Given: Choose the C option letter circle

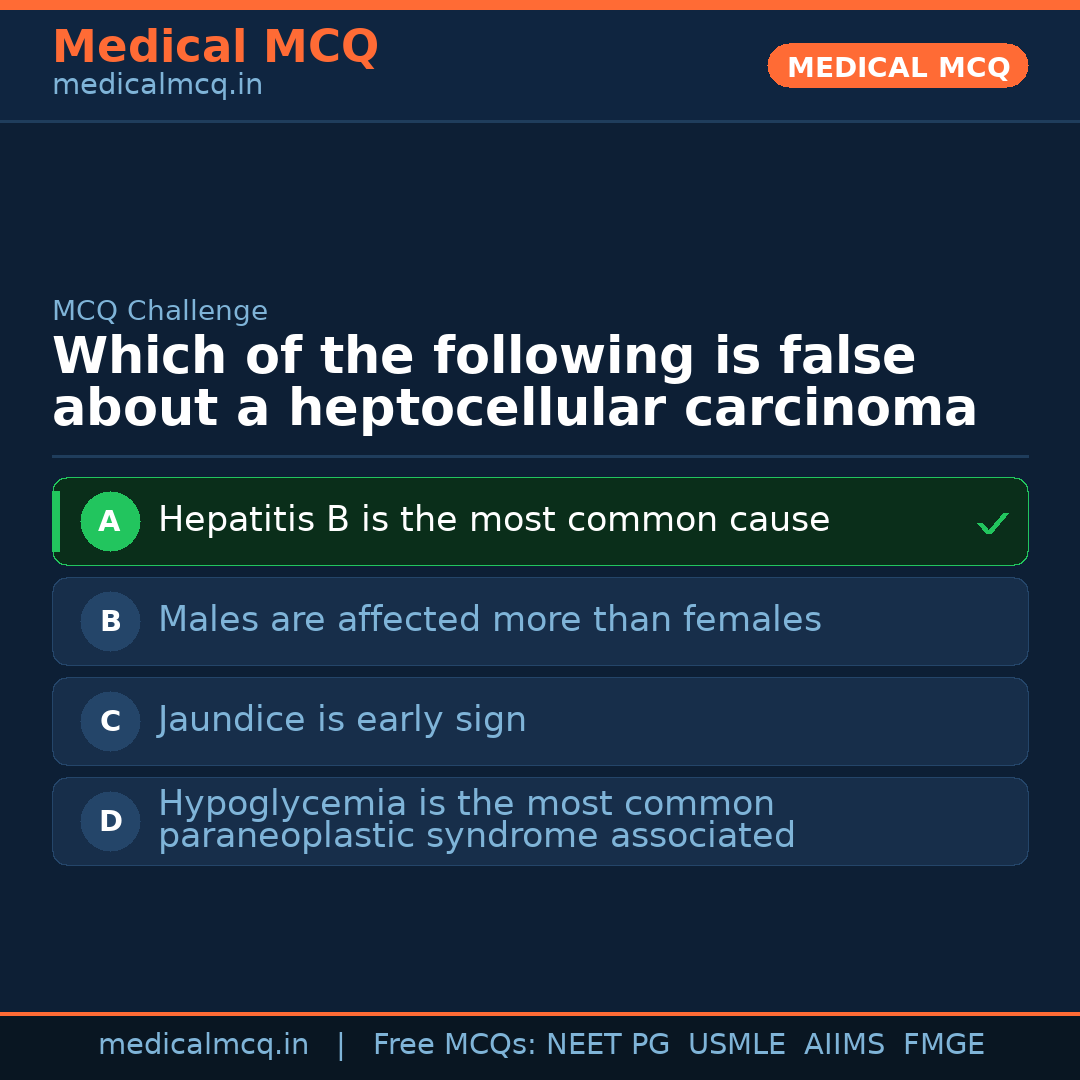Looking at the screenshot, I should [110, 721].
